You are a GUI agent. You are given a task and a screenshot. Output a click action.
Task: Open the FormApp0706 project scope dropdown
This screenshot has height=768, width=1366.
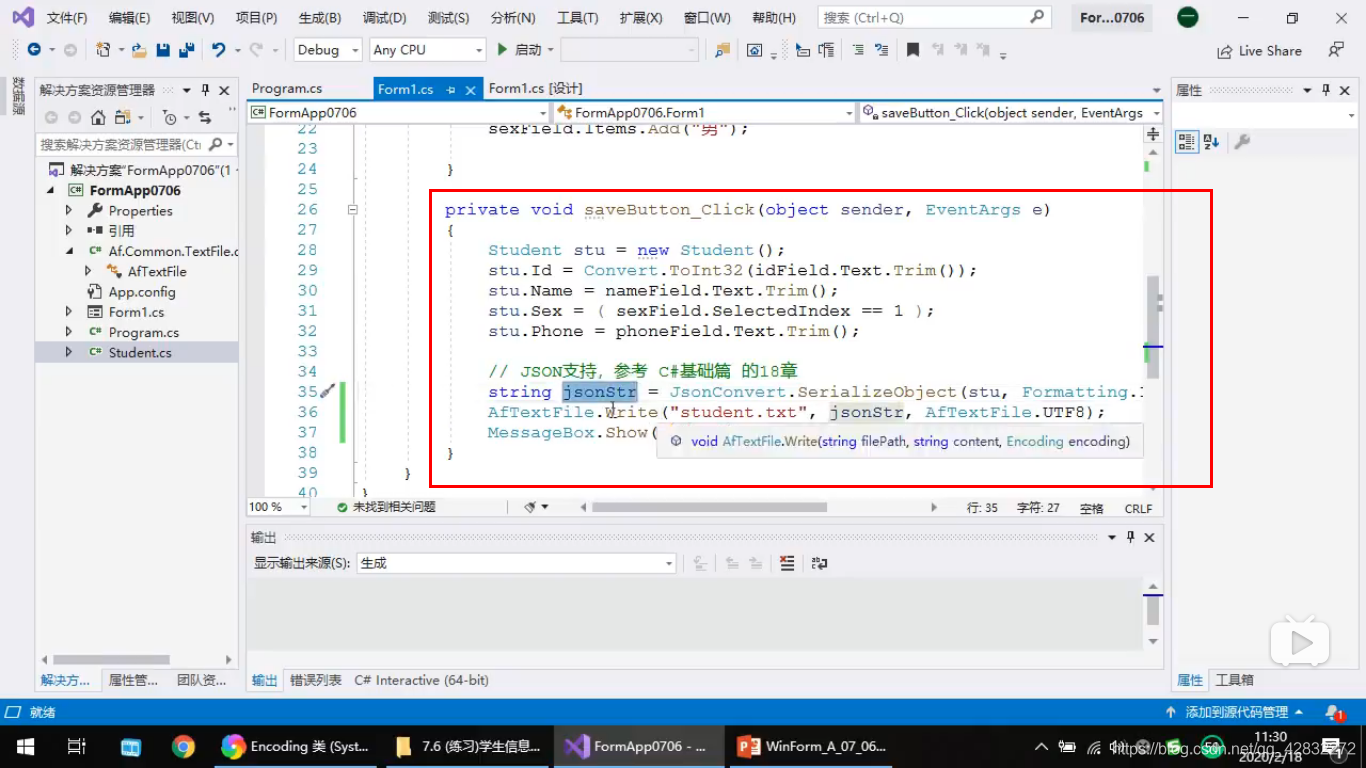tap(399, 113)
